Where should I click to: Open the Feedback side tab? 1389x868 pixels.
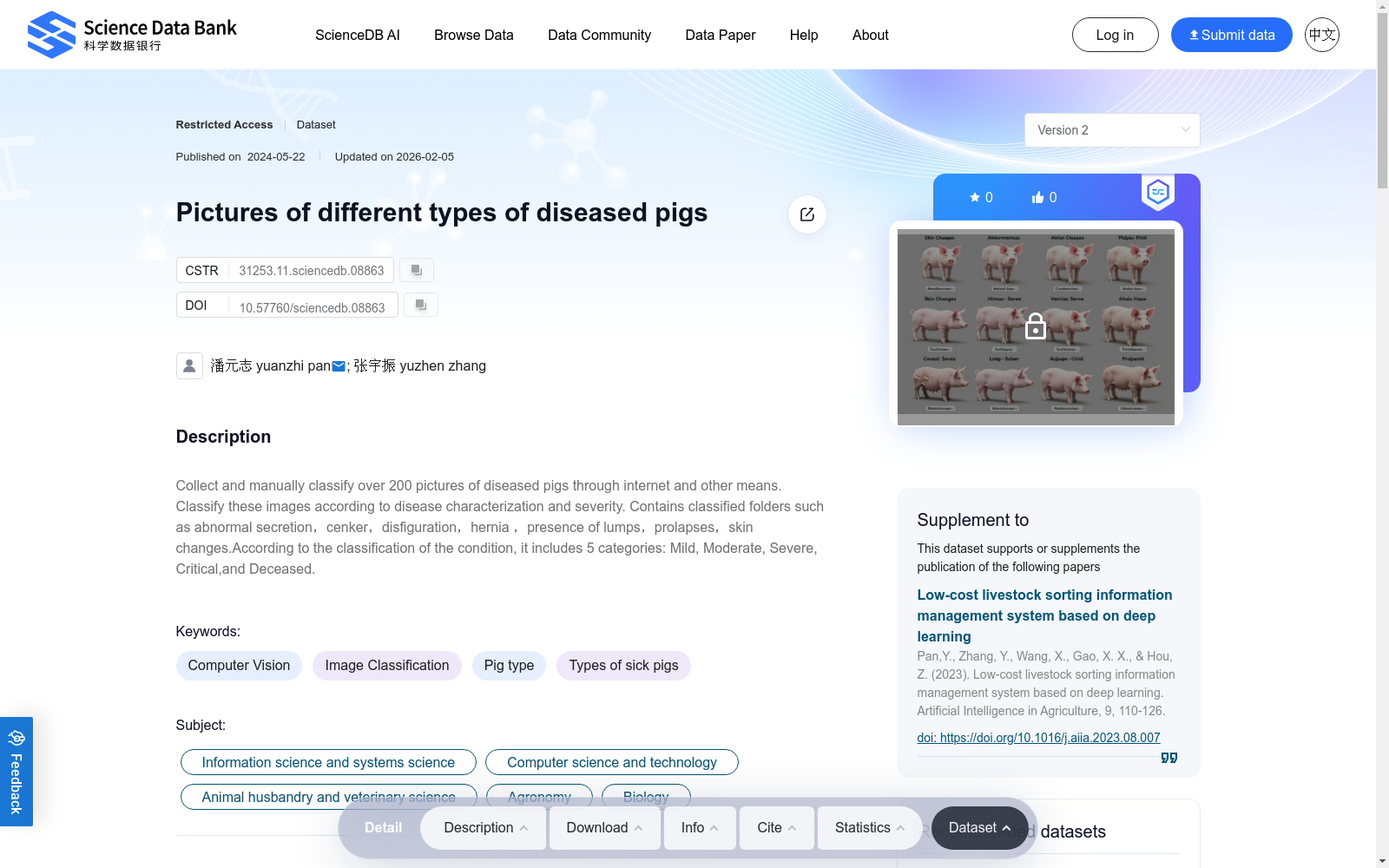coord(16,772)
